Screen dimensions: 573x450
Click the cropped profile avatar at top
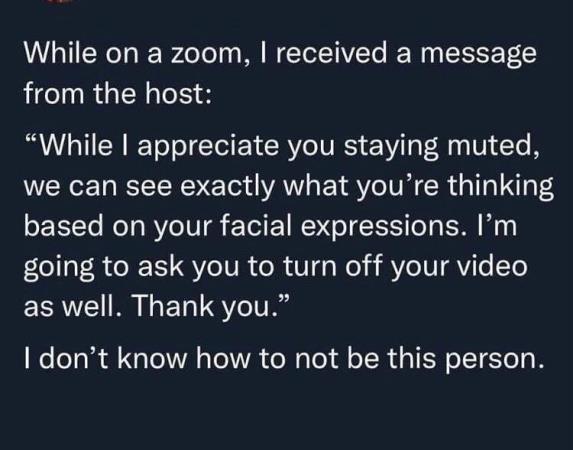pos(62,1)
